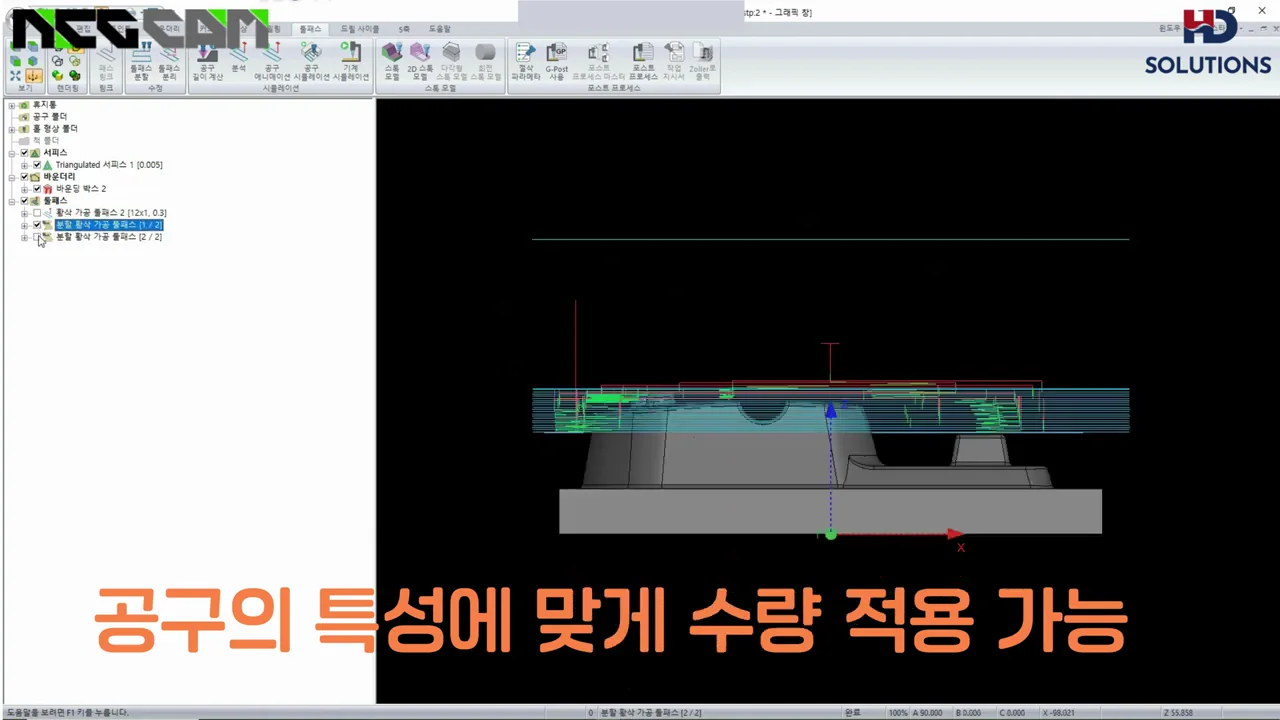Viewport: 1280px width, 720px height.
Task: Toggle the 서피스 folder checkbox
Action: point(25,153)
